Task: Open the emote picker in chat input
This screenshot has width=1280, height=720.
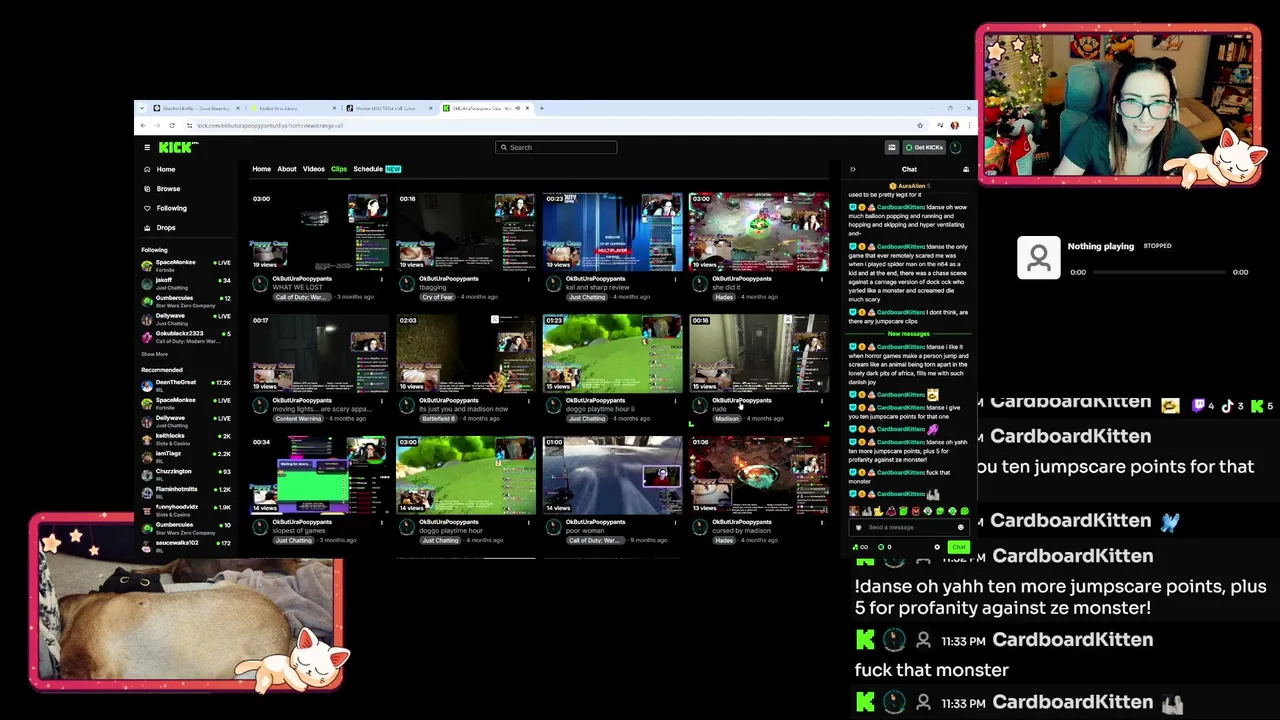Action: point(961,527)
